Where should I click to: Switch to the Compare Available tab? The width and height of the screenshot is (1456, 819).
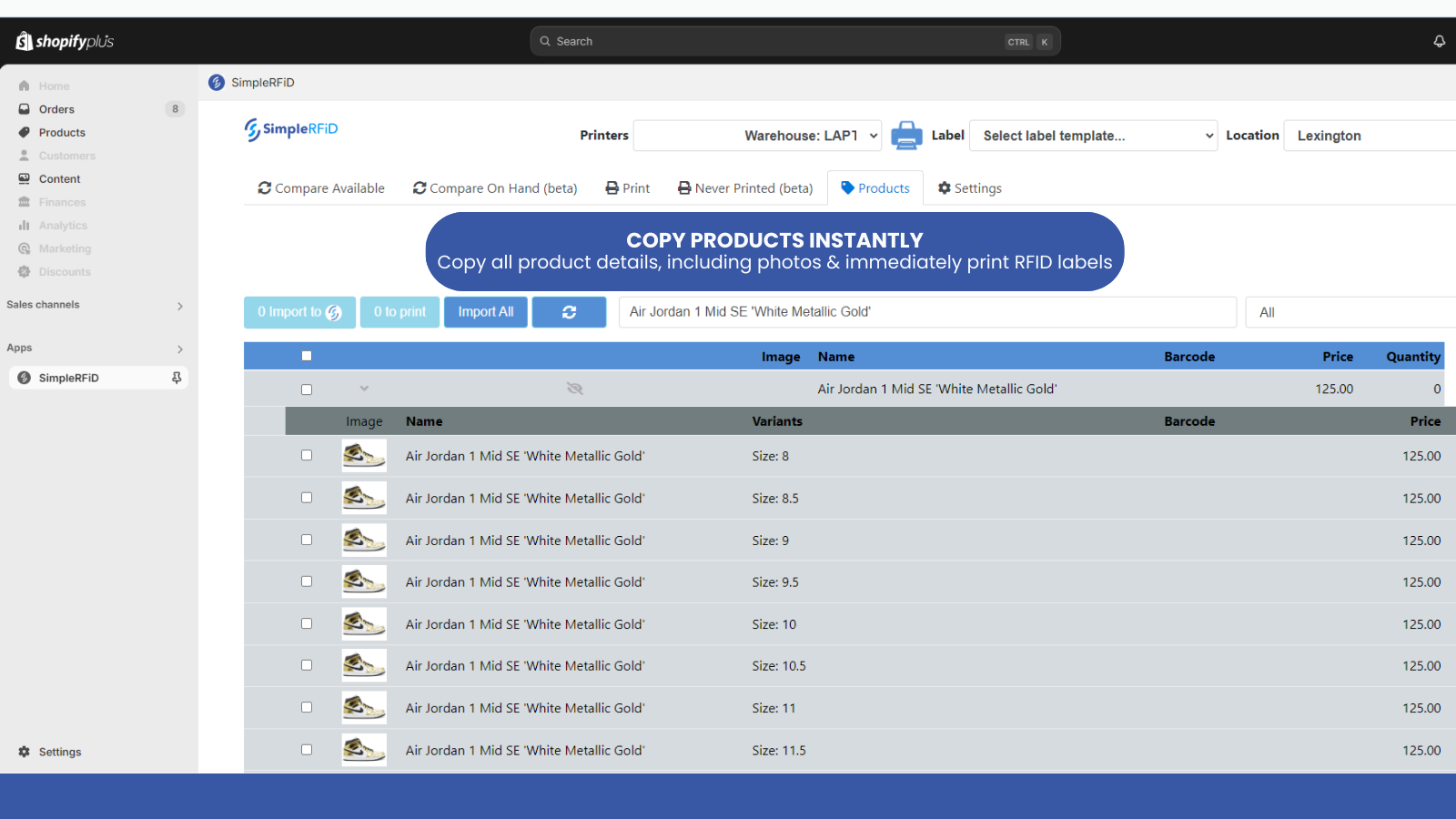[x=321, y=188]
